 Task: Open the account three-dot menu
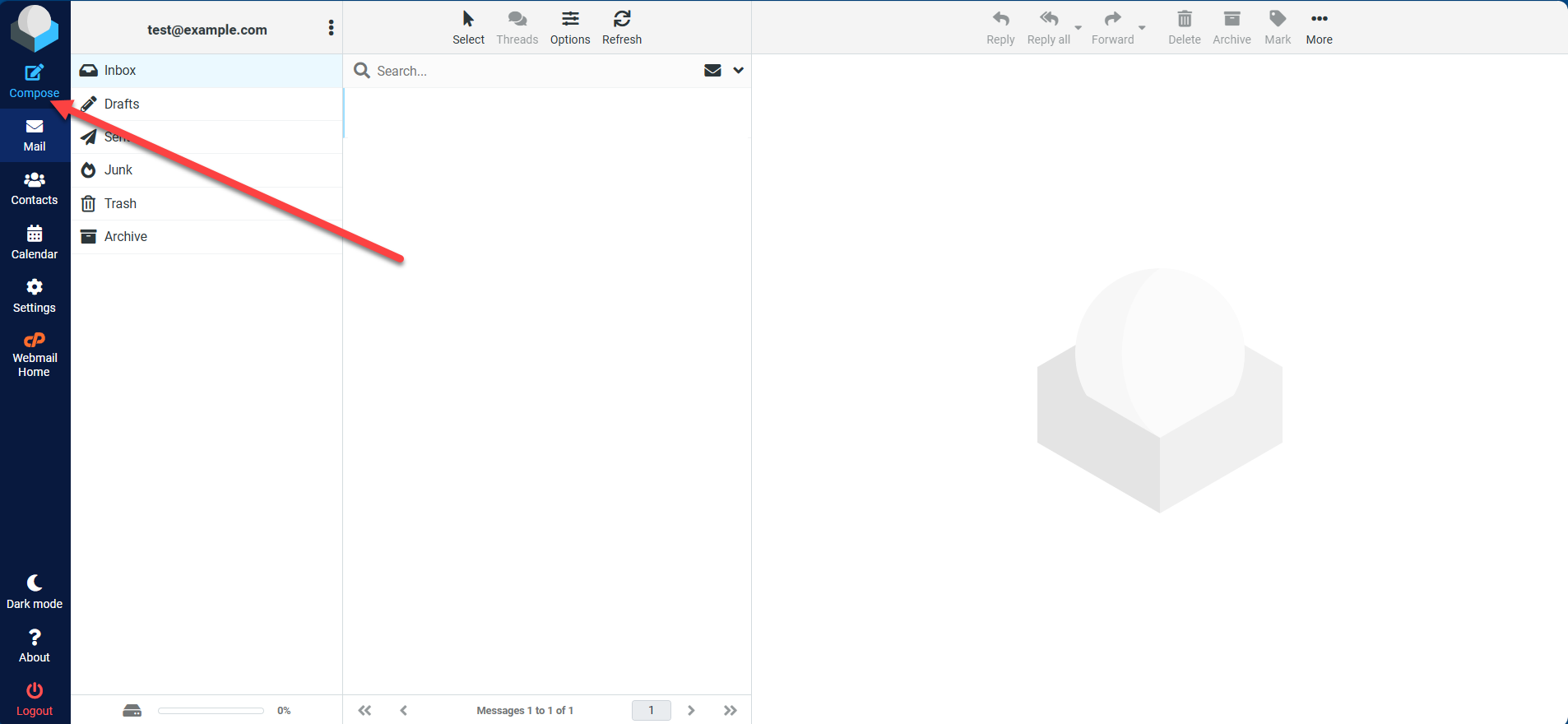(x=331, y=28)
